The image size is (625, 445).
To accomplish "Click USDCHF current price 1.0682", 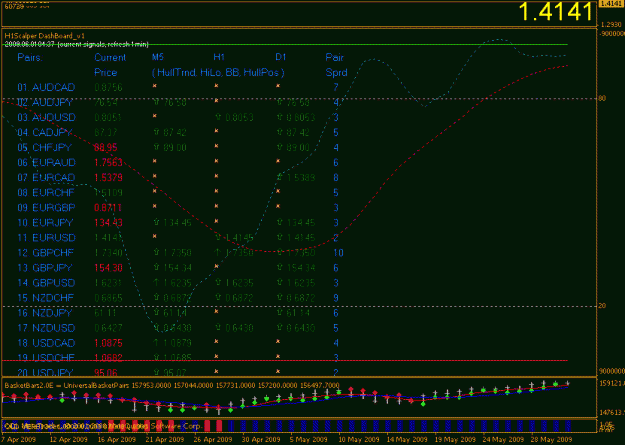I will point(108,358).
